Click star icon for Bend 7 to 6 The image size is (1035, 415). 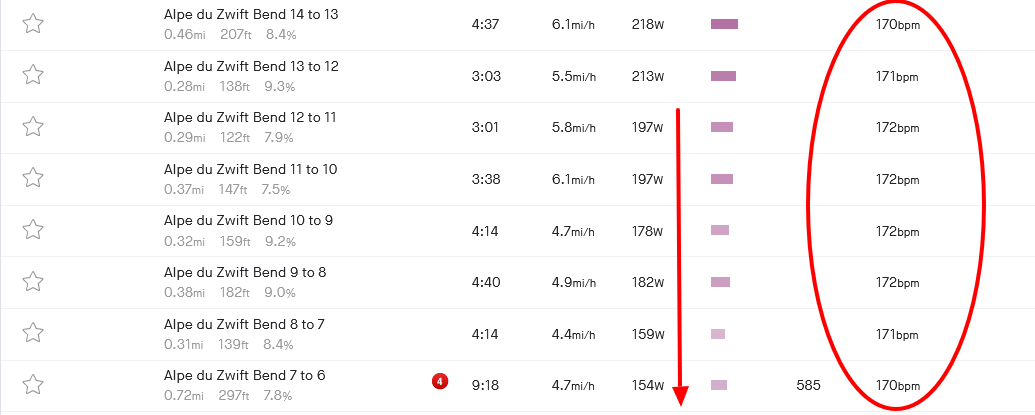coord(33,384)
